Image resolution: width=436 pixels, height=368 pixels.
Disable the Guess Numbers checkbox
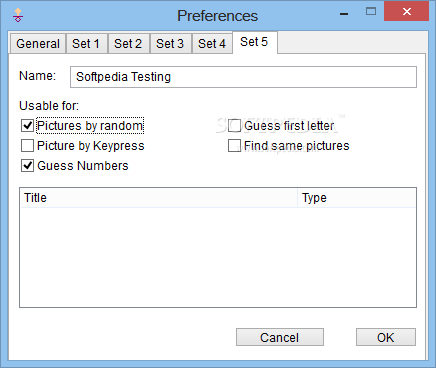pyautogui.click(x=27, y=166)
